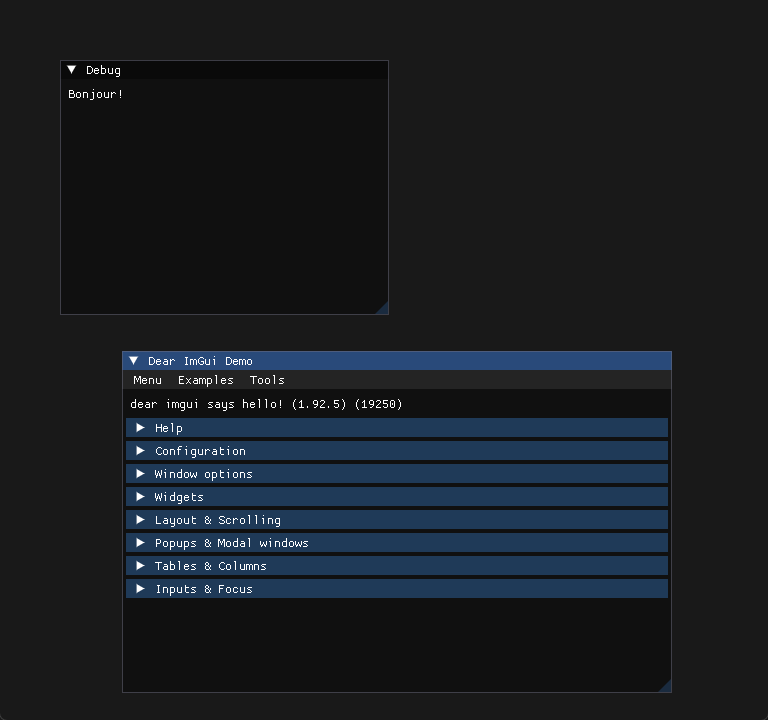Click the Dear ImGui Demo resize grip

click(665, 686)
